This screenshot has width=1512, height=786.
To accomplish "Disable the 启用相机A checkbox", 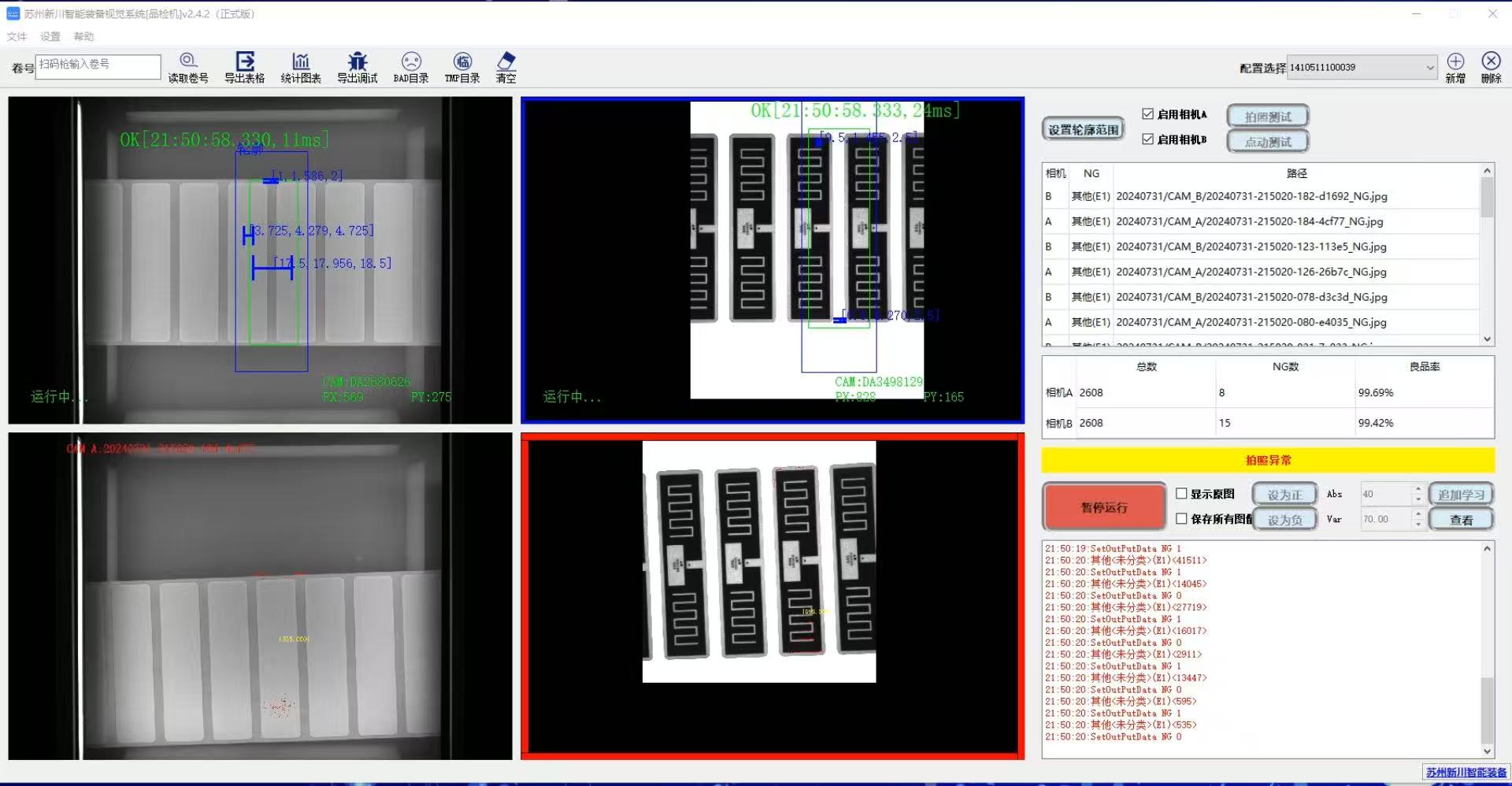I will 1147,114.
